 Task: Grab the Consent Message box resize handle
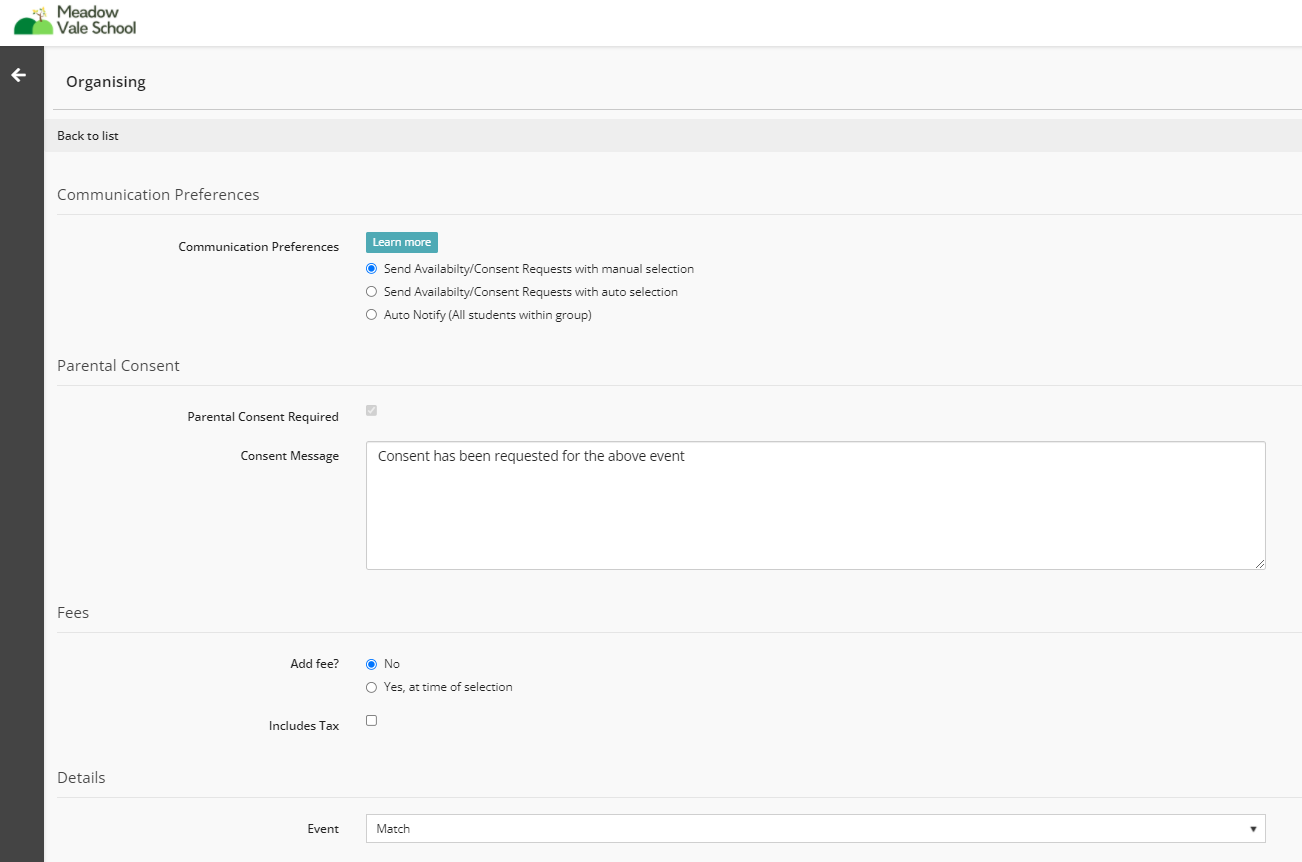(x=1259, y=563)
